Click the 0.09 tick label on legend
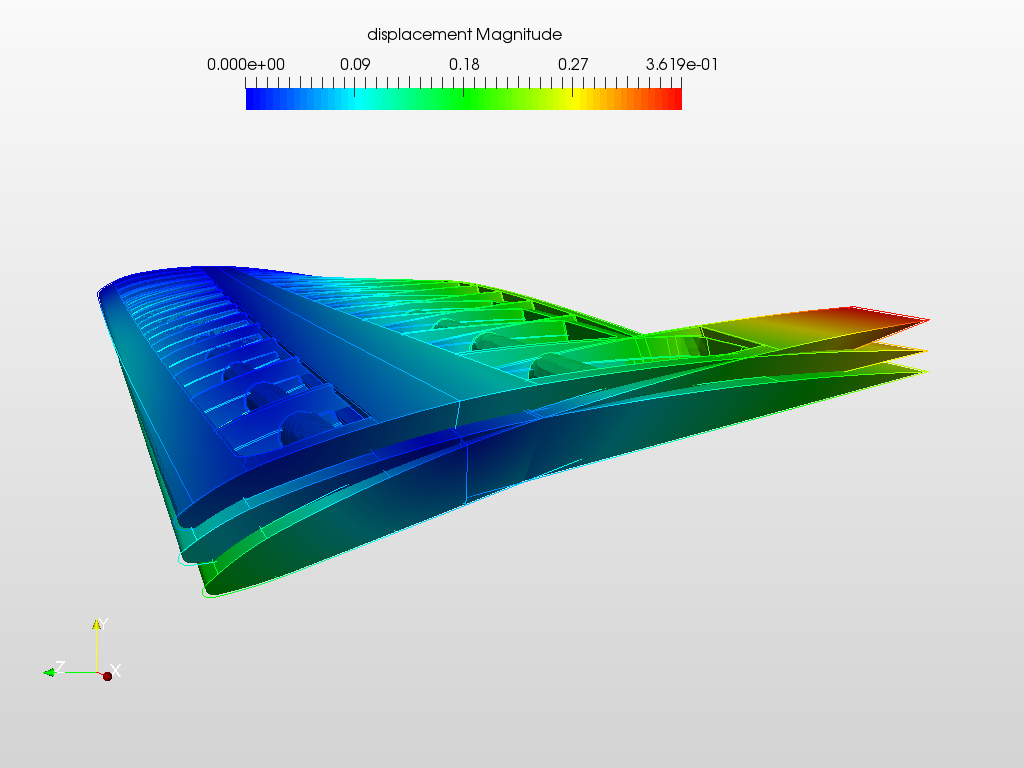This screenshot has width=1024, height=768. (355, 65)
